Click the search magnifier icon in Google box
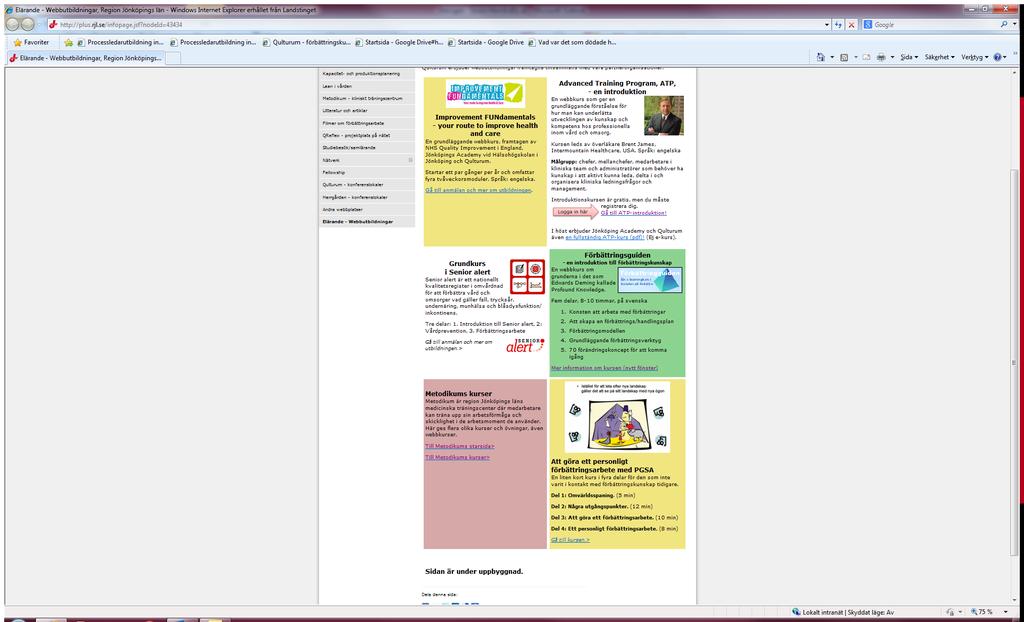 1004,24
